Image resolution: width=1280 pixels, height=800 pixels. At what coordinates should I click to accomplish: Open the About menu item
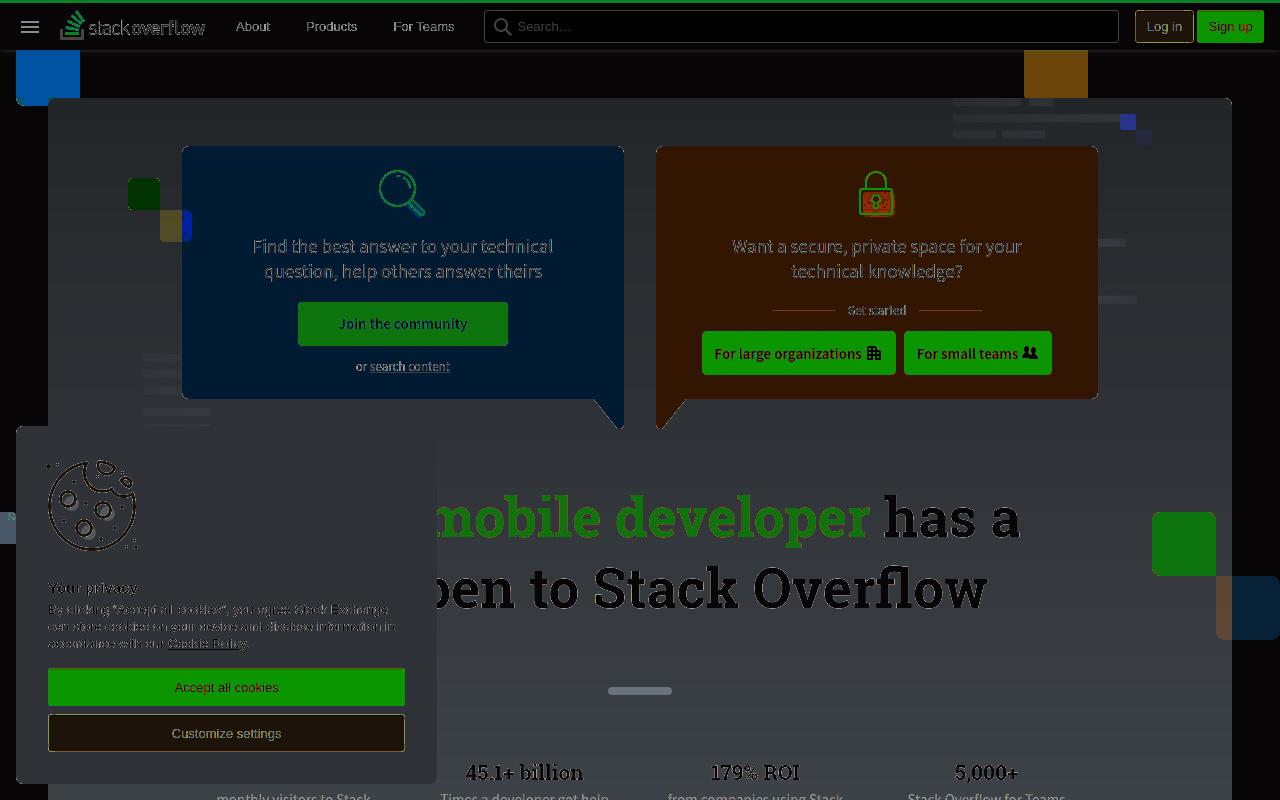(253, 27)
